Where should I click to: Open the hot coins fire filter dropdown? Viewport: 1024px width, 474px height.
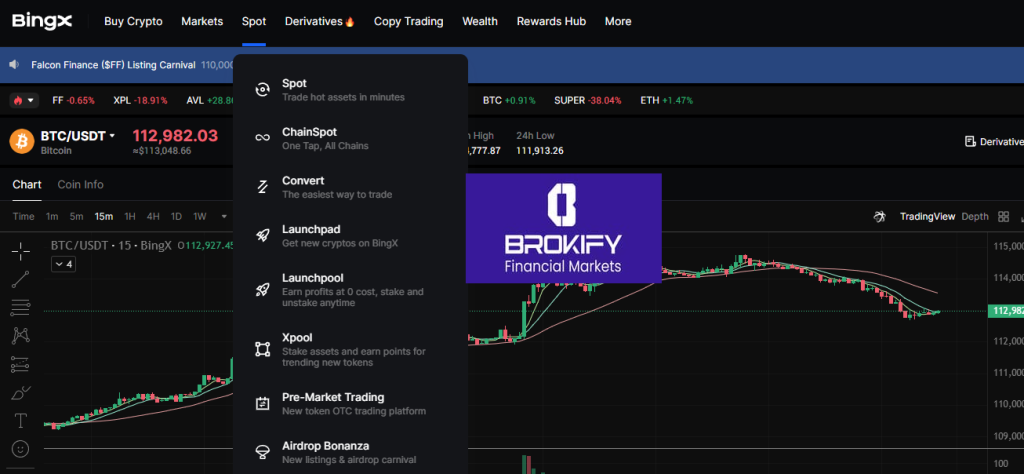click(23, 100)
